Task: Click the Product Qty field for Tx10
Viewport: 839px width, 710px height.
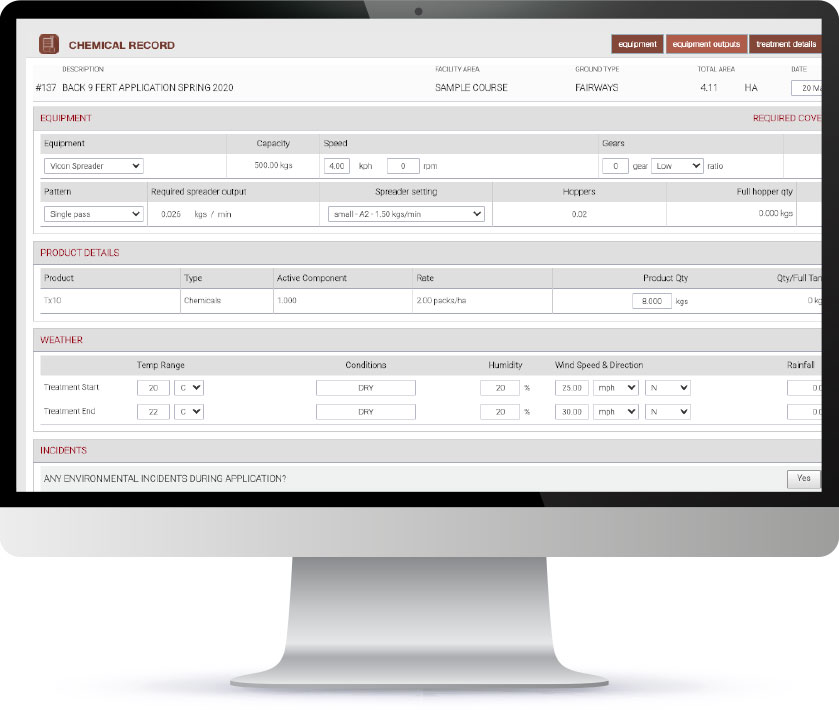Action: [x=651, y=301]
